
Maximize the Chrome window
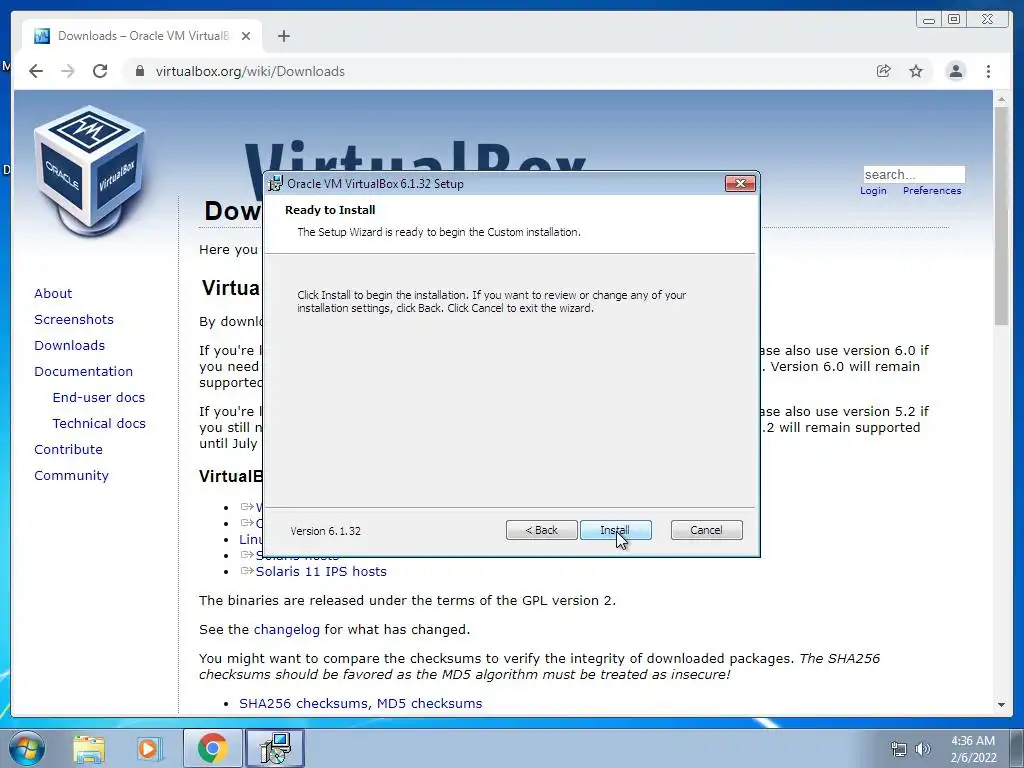tap(954, 20)
